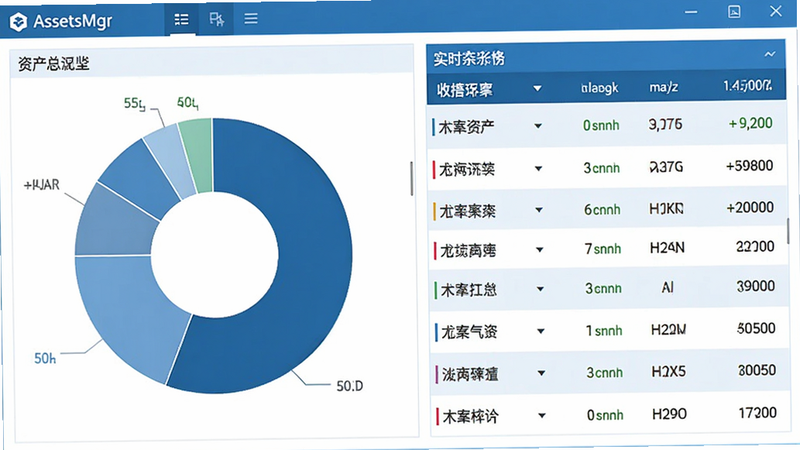
Task: Click the AssetsMgr hexagon logo icon
Action: click(18, 22)
